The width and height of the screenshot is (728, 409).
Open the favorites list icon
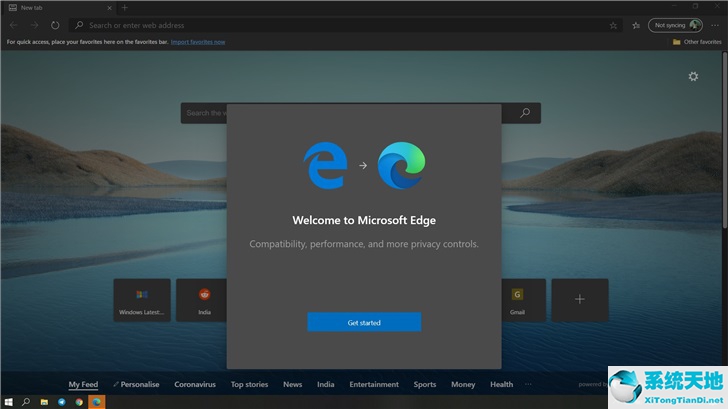tap(636, 26)
